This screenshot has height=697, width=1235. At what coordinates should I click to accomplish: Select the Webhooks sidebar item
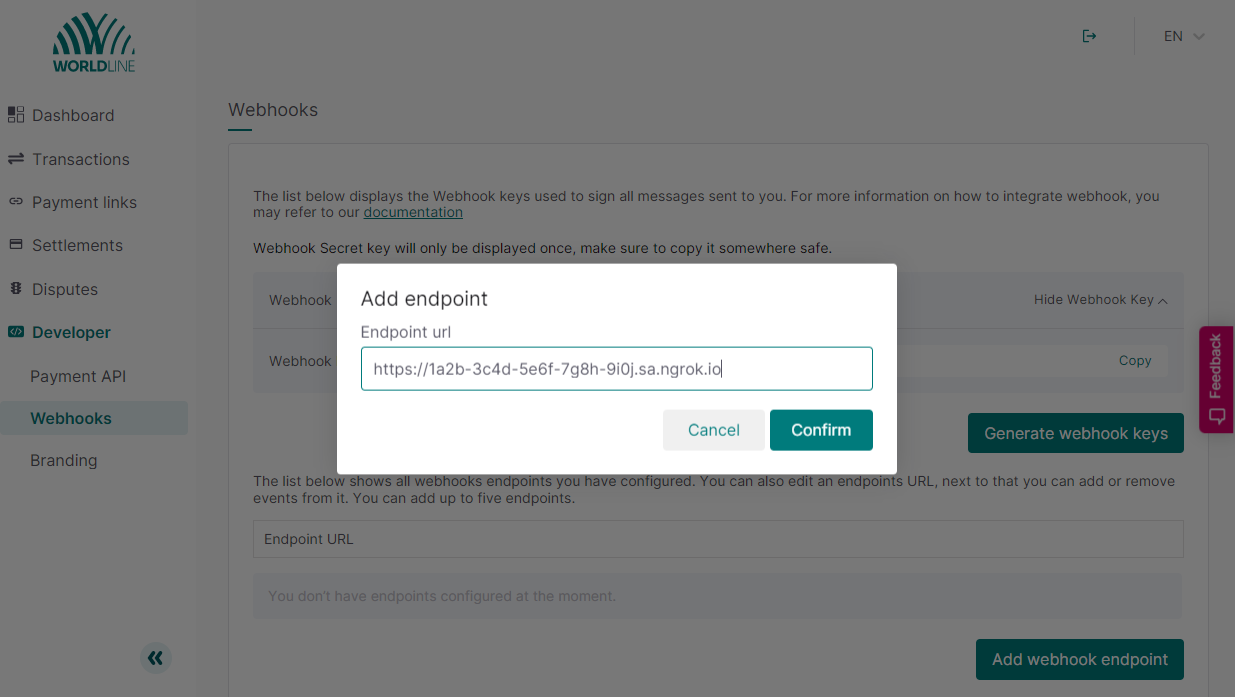pyautogui.click(x=69, y=418)
